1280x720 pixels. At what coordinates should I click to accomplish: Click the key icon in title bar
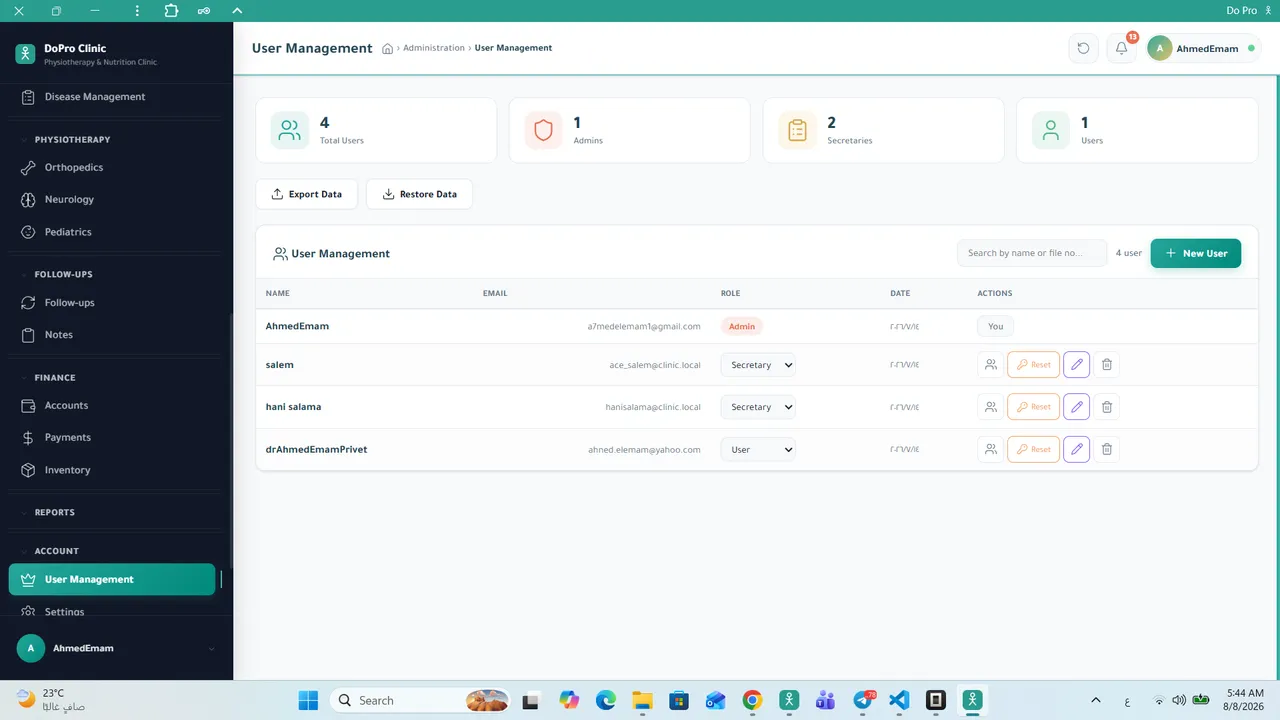[204, 10]
